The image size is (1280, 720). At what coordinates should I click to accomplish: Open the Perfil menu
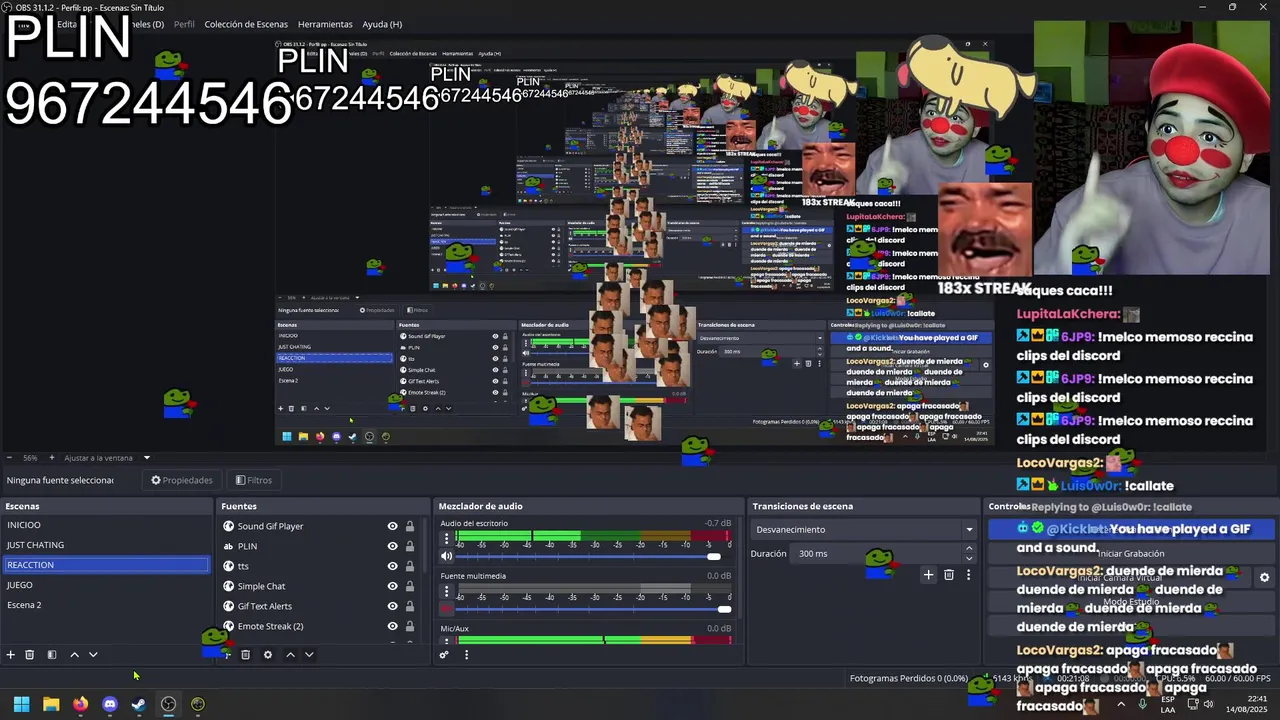click(184, 24)
